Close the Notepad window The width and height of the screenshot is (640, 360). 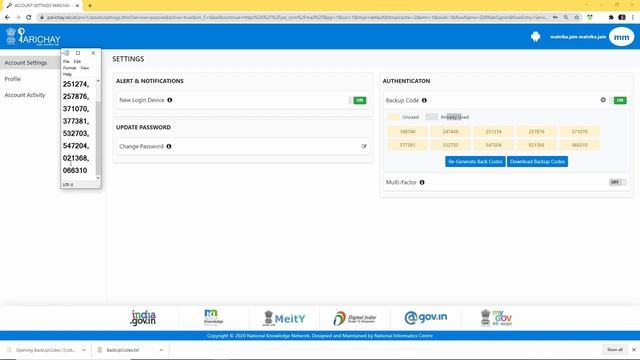point(93,53)
